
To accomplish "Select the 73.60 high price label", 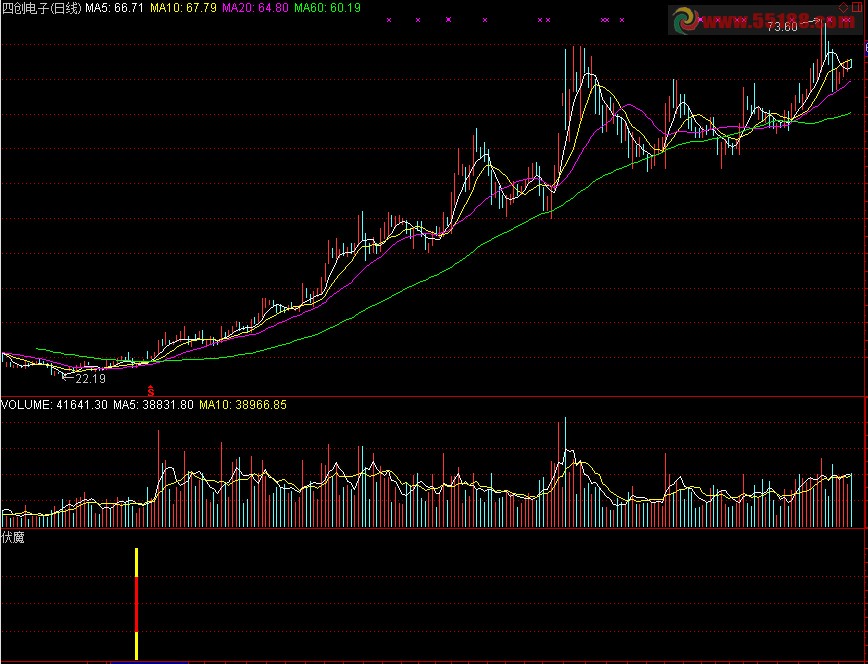I will click(x=782, y=27).
